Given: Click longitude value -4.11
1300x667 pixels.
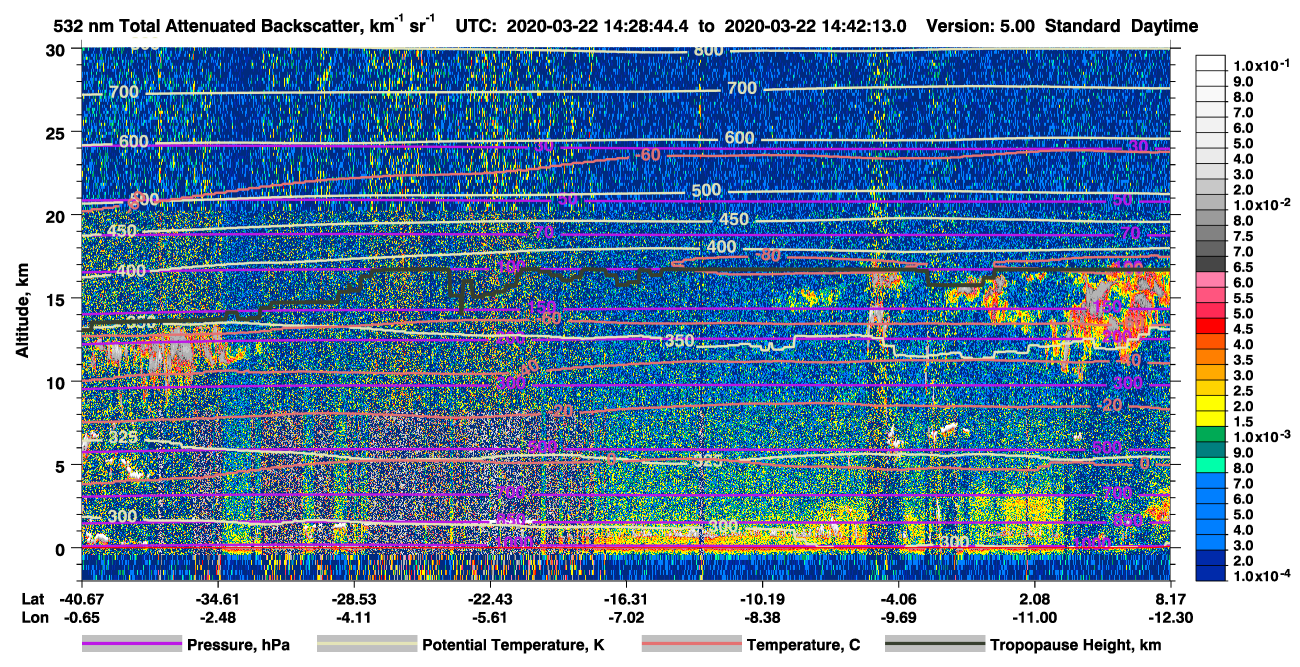Looking at the screenshot, I should [x=354, y=618].
